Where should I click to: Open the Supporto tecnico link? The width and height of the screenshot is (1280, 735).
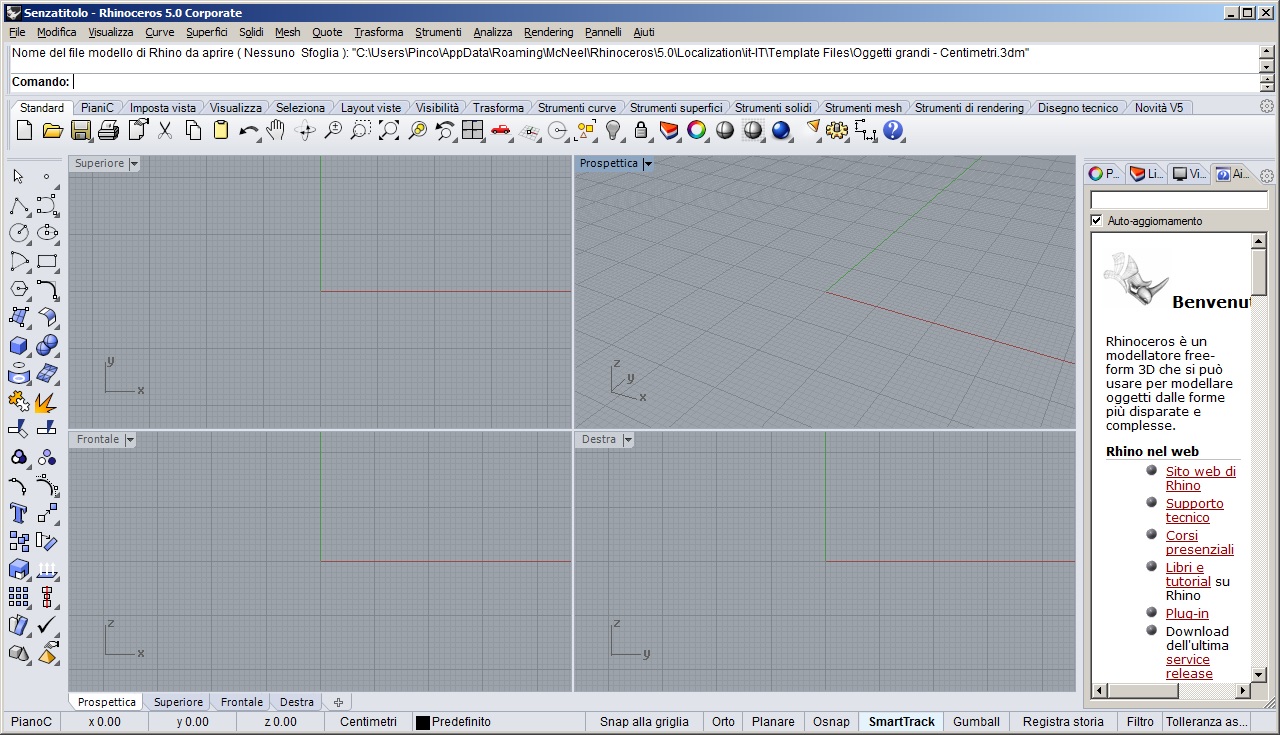click(x=1194, y=510)
